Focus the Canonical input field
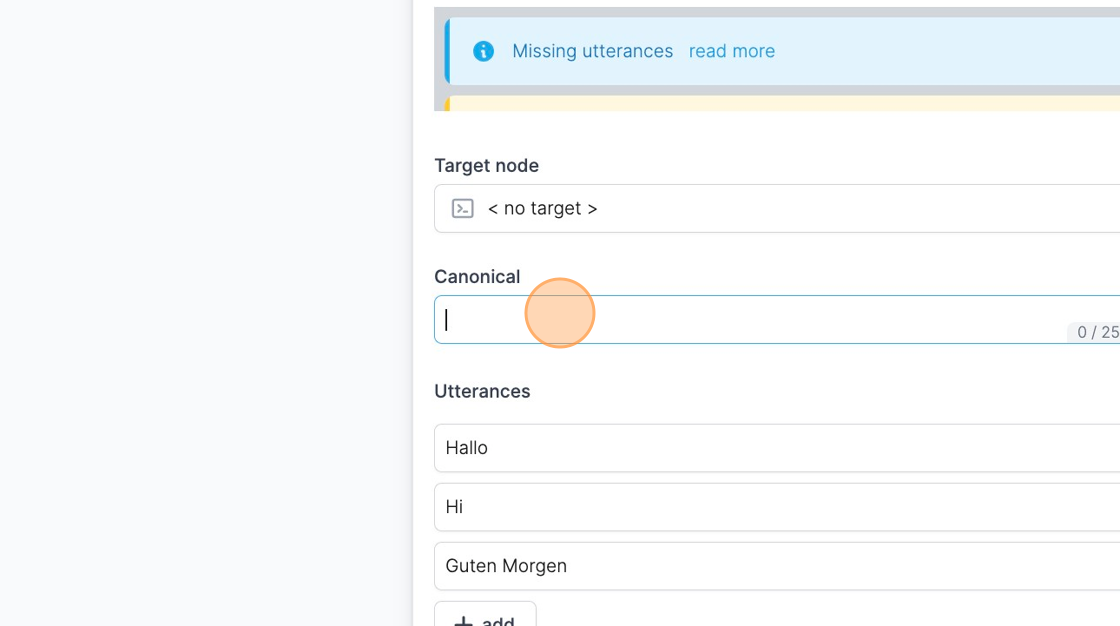Image resolution: width=1120 pixels, height=626 pixels. [777, 319]
